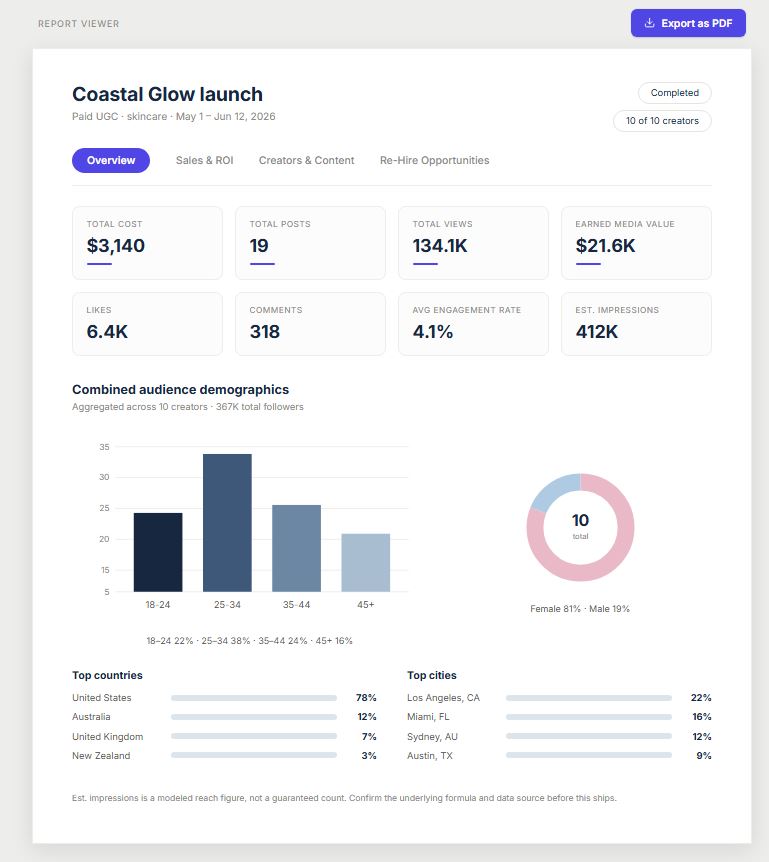Click the Likes 6.4K card
The width and height of the screenshot is (769, 862).
147,324
